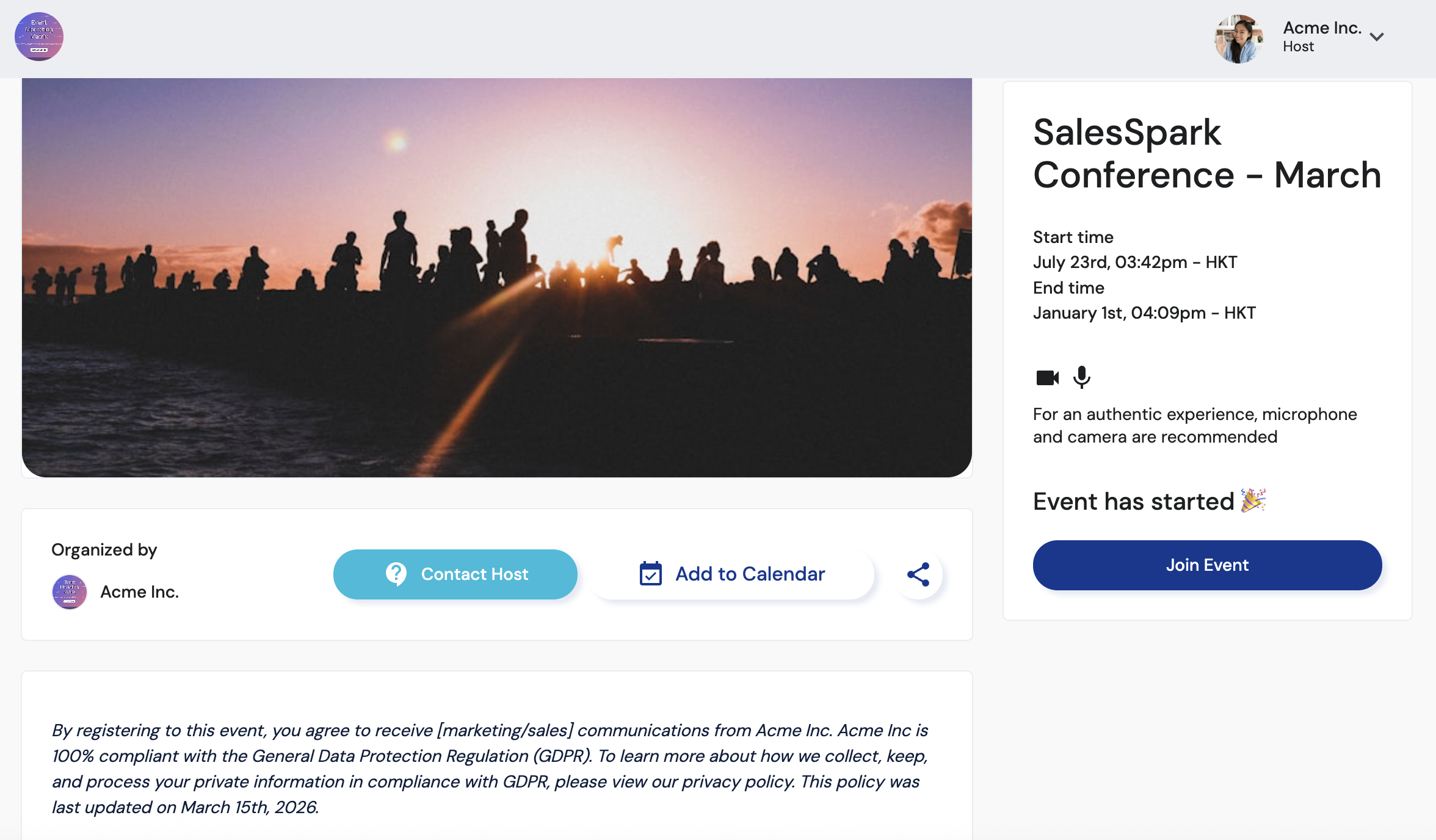
Task: Click the organizer's round logo under Organized by
Action: pos(70,592)
